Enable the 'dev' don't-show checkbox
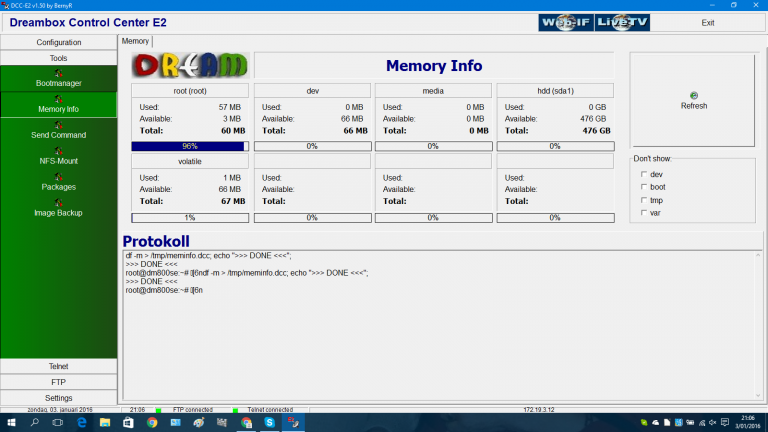This screenshot has height=432, width=768. coord(642,175)
